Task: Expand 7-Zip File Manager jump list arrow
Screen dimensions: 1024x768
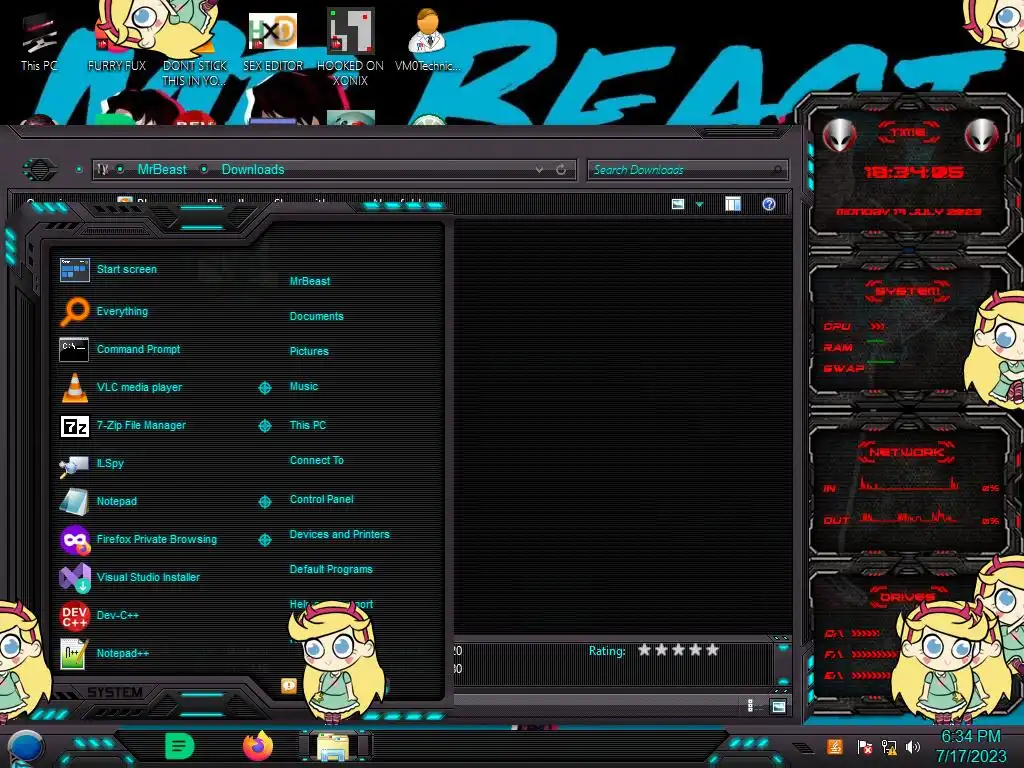Action: coord(264,426)
